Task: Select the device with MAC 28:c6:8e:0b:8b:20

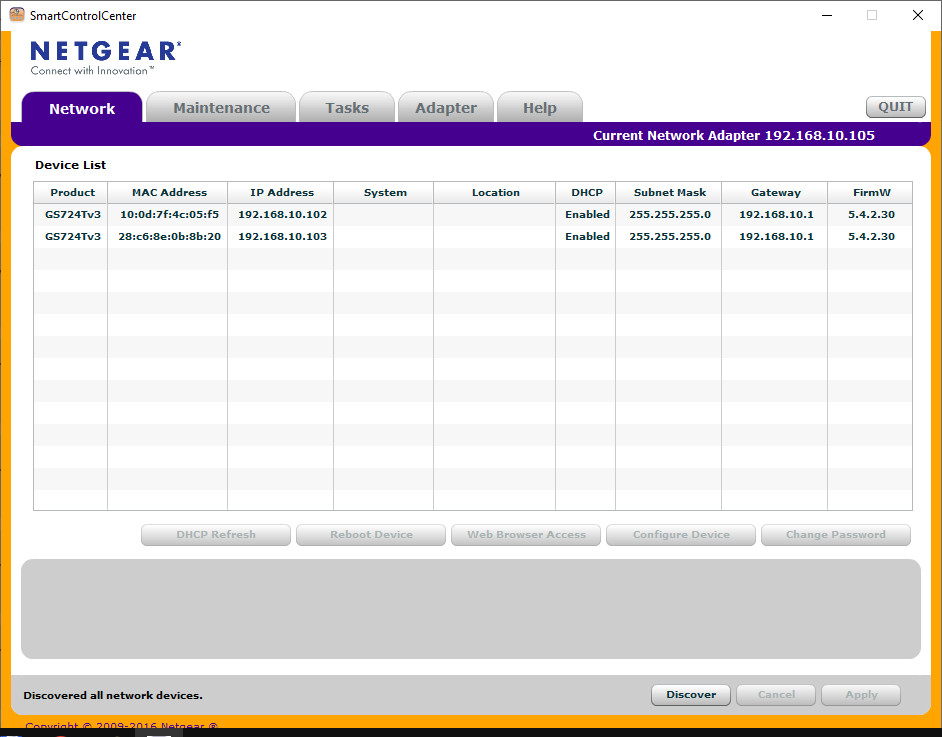Action: point(169,237)
